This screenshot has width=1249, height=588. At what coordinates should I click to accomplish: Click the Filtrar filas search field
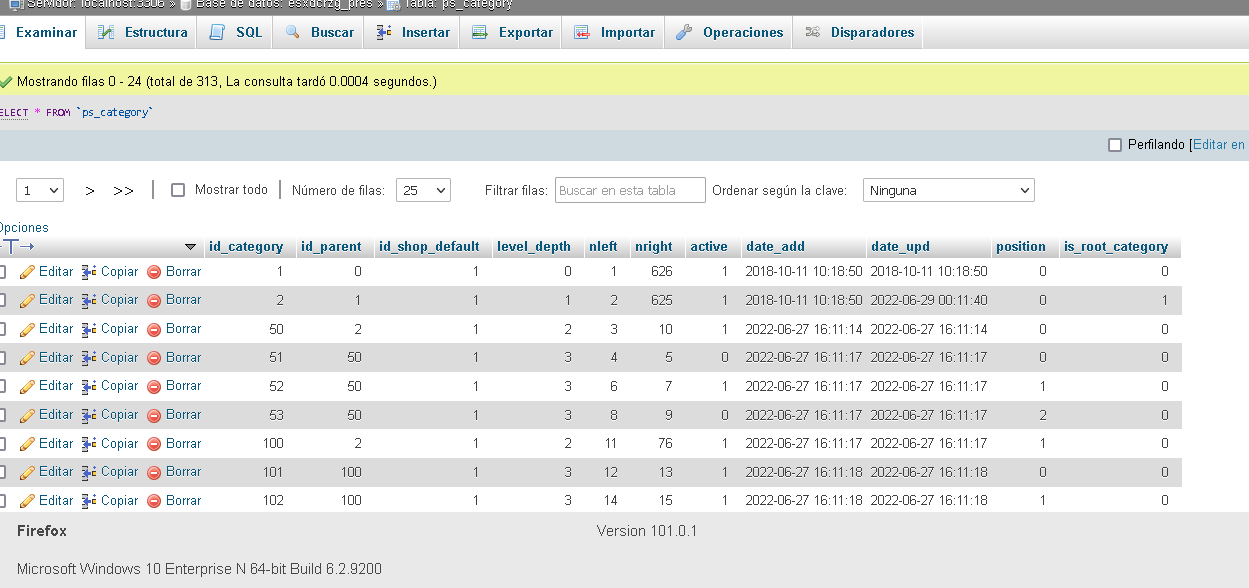(x=630, y=190)
